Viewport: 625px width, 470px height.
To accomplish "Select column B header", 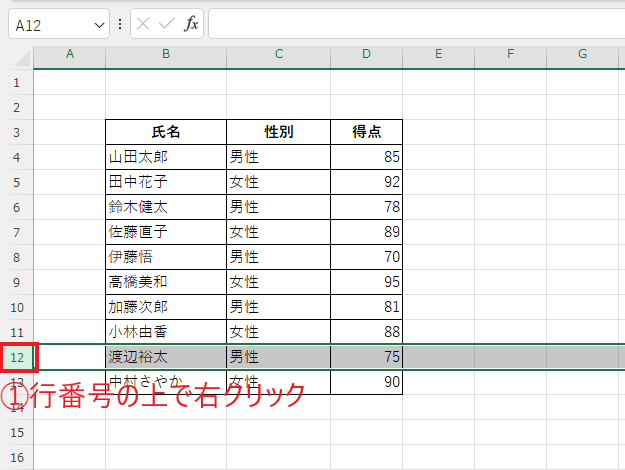I will click(166, 57).
